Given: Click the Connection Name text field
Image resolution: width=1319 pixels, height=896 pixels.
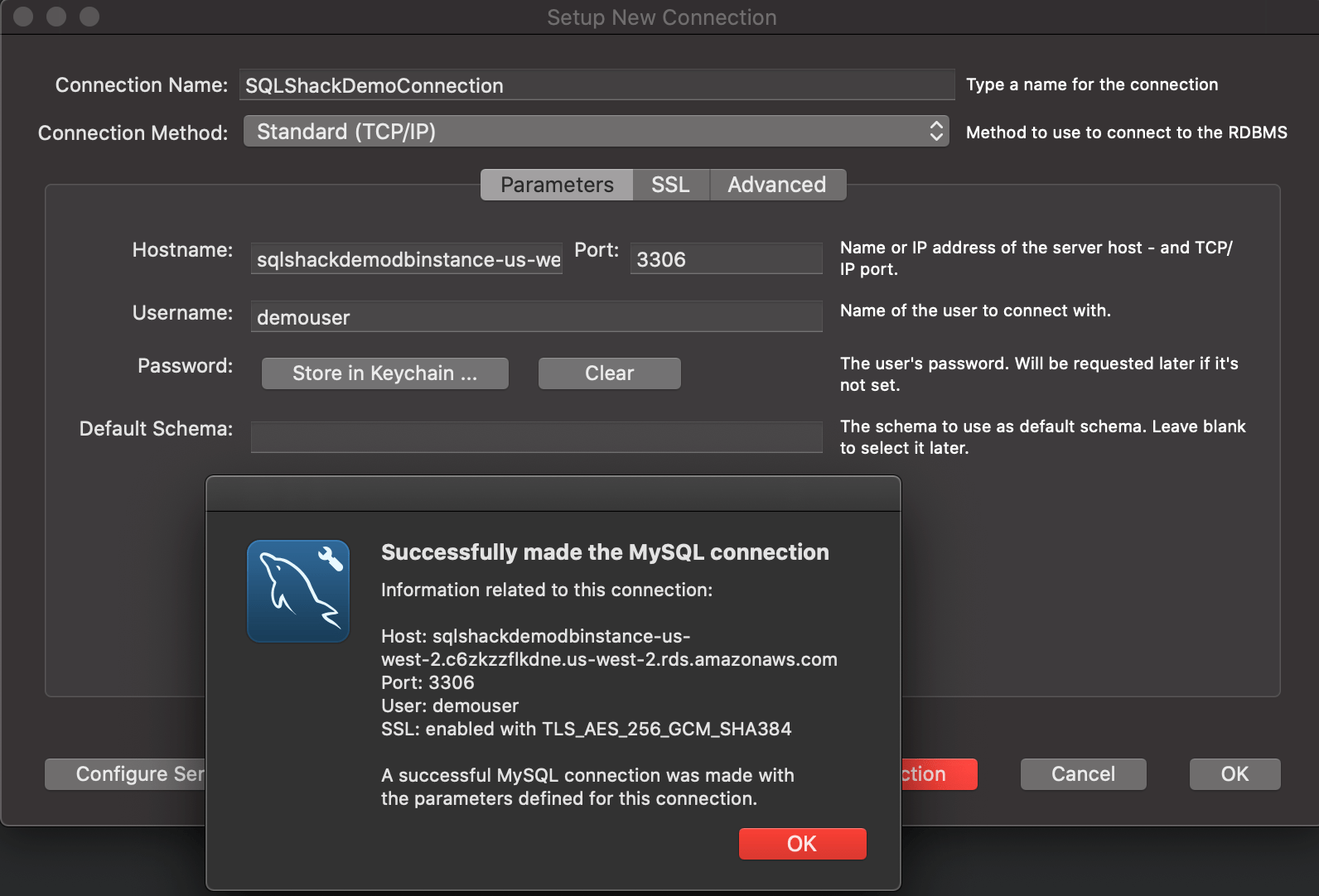Looking at the screenshot, I should (x=597, y=85).
